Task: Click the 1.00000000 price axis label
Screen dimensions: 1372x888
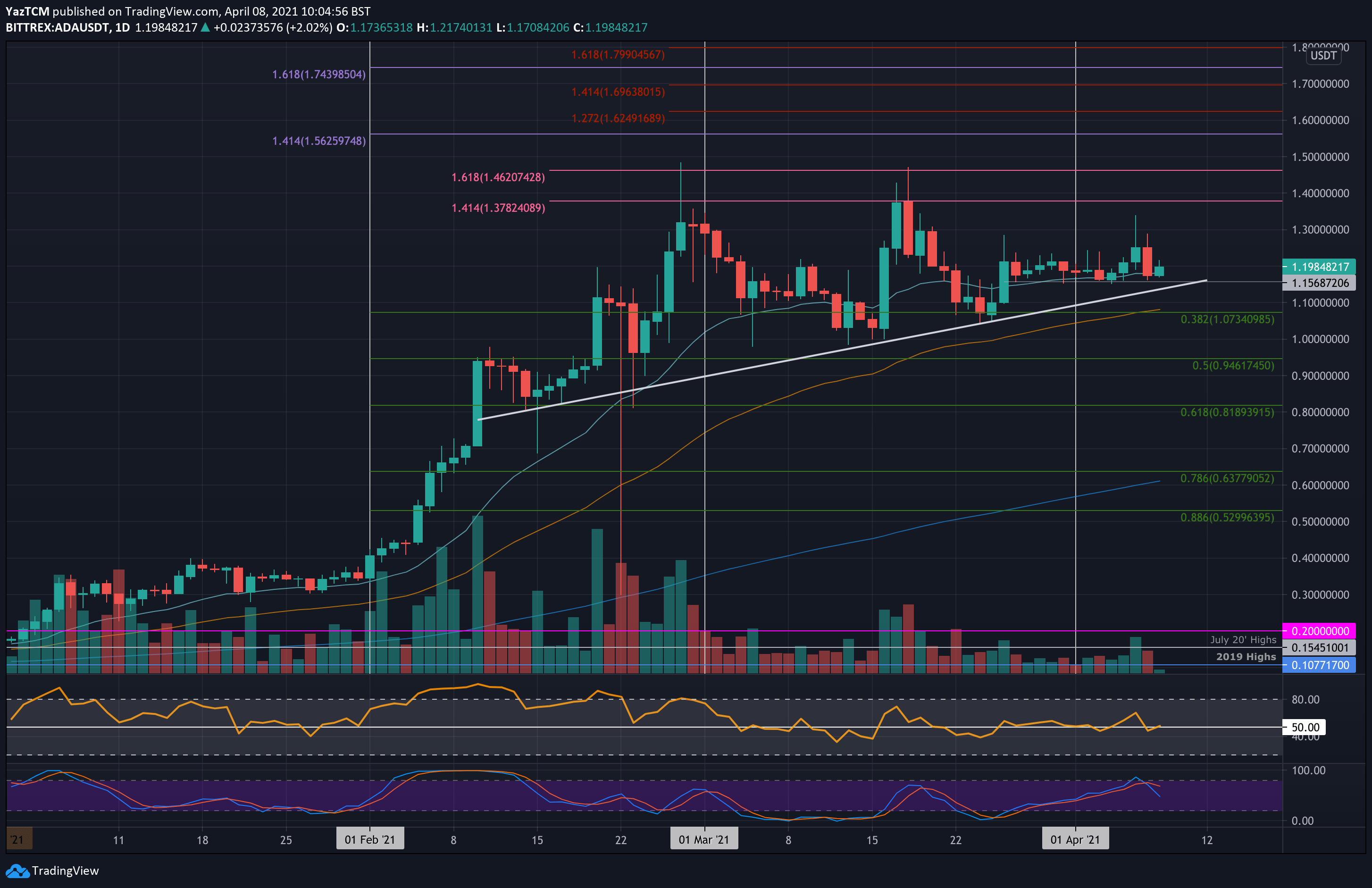Action: 1320,339
